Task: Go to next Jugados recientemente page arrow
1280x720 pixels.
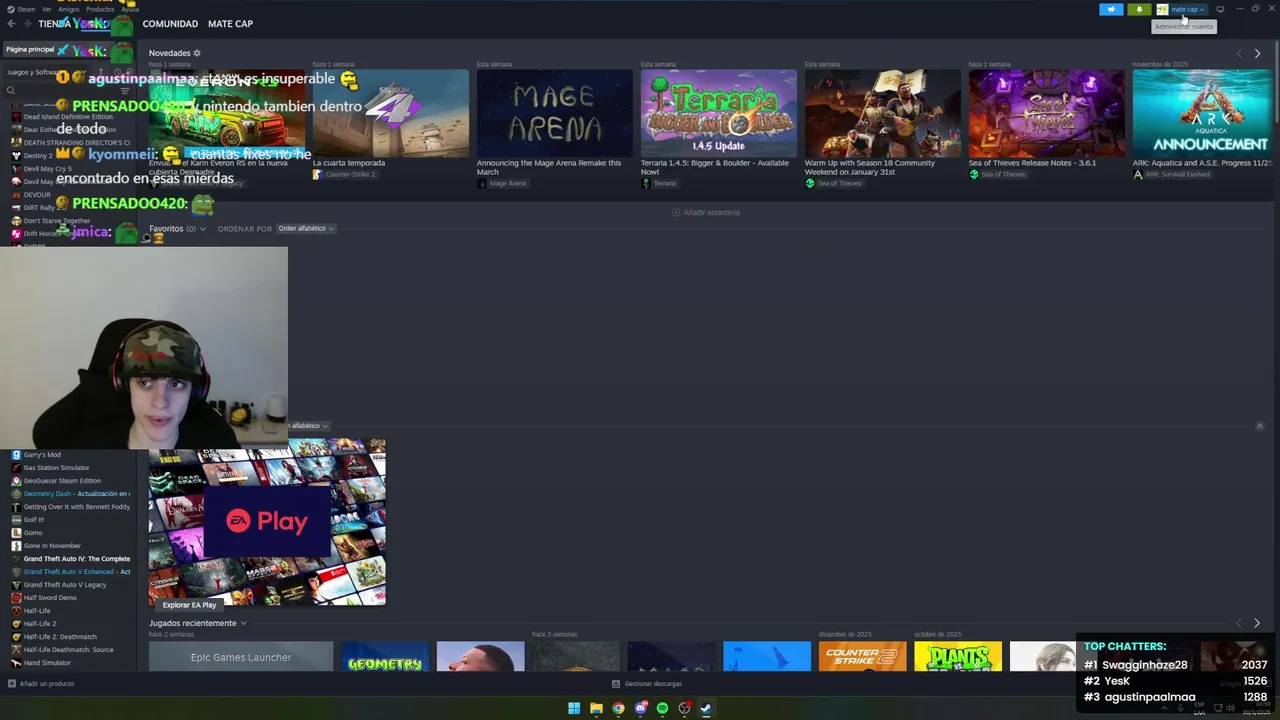Action: (1257, 623)
